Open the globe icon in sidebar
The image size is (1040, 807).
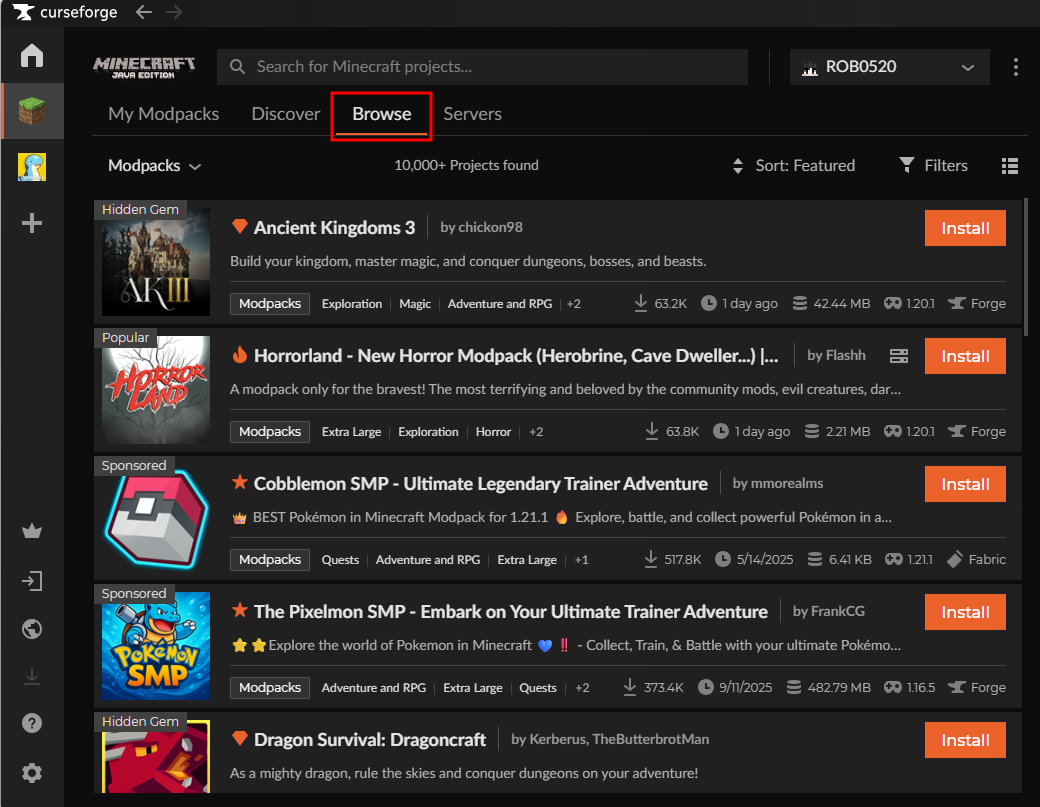click(32, 629)
